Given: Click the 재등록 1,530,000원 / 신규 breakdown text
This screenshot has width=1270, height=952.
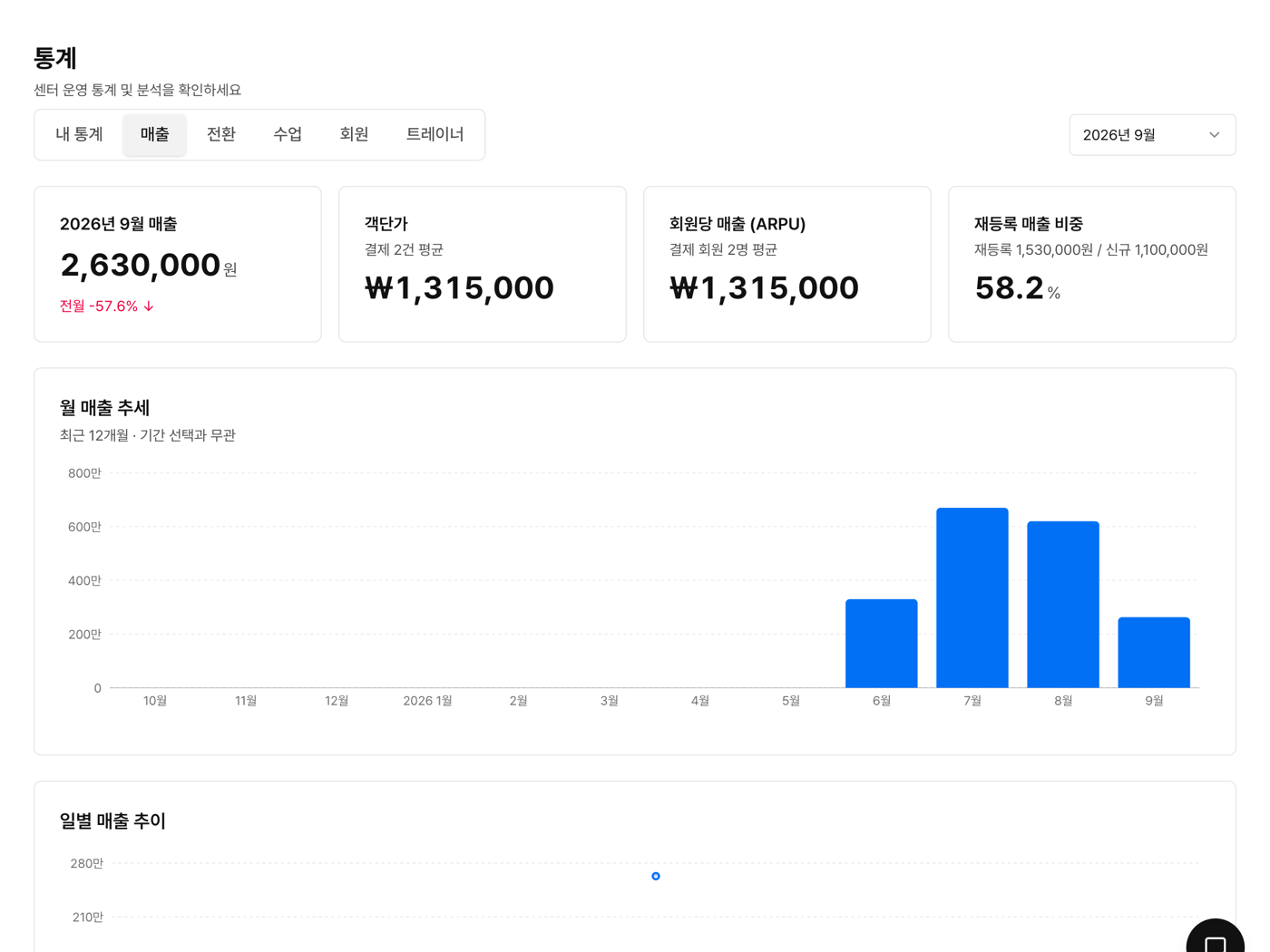Looking at the screenshot, I should click(x=1091, y=249).
